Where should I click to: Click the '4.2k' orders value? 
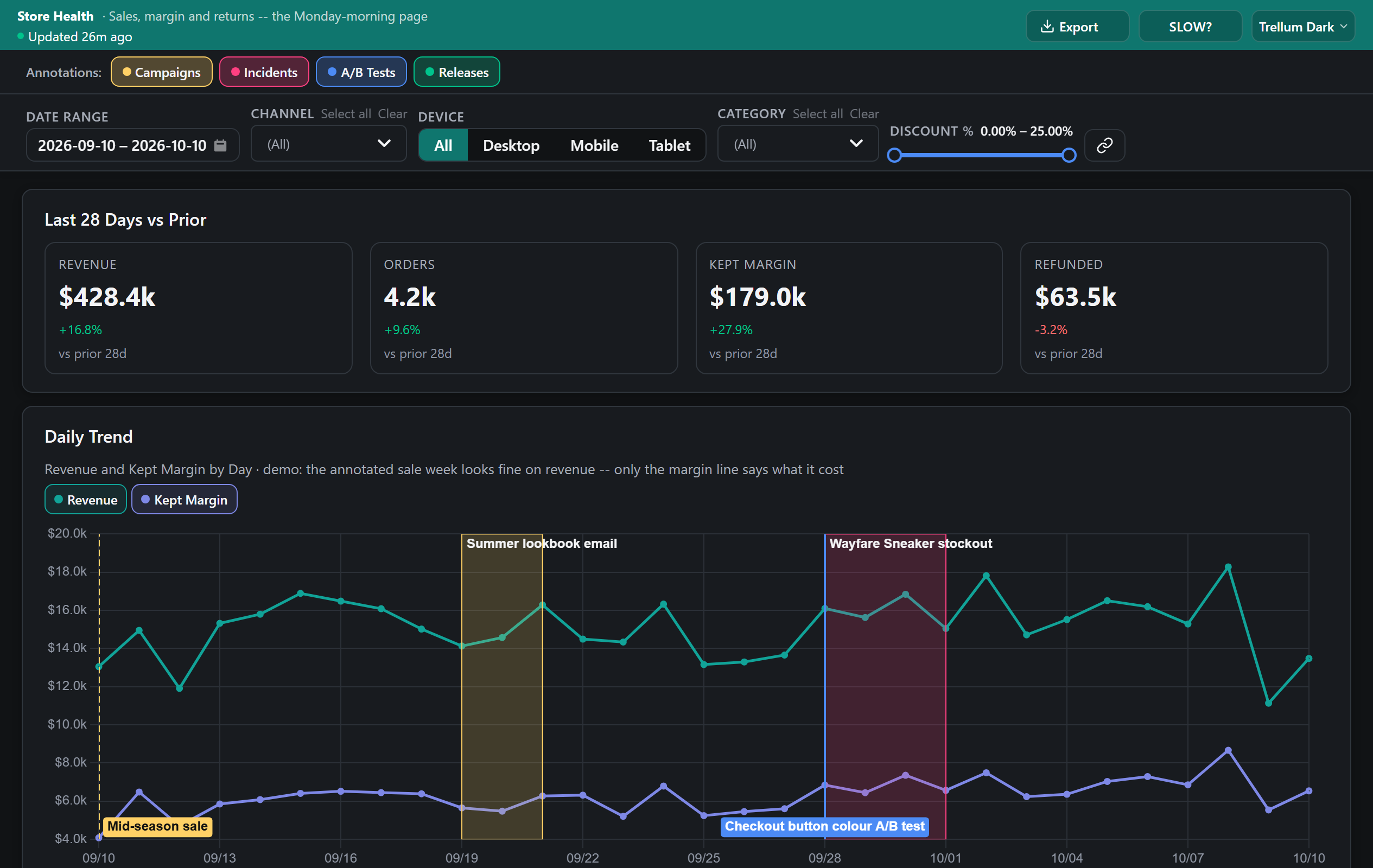[409, 297]
